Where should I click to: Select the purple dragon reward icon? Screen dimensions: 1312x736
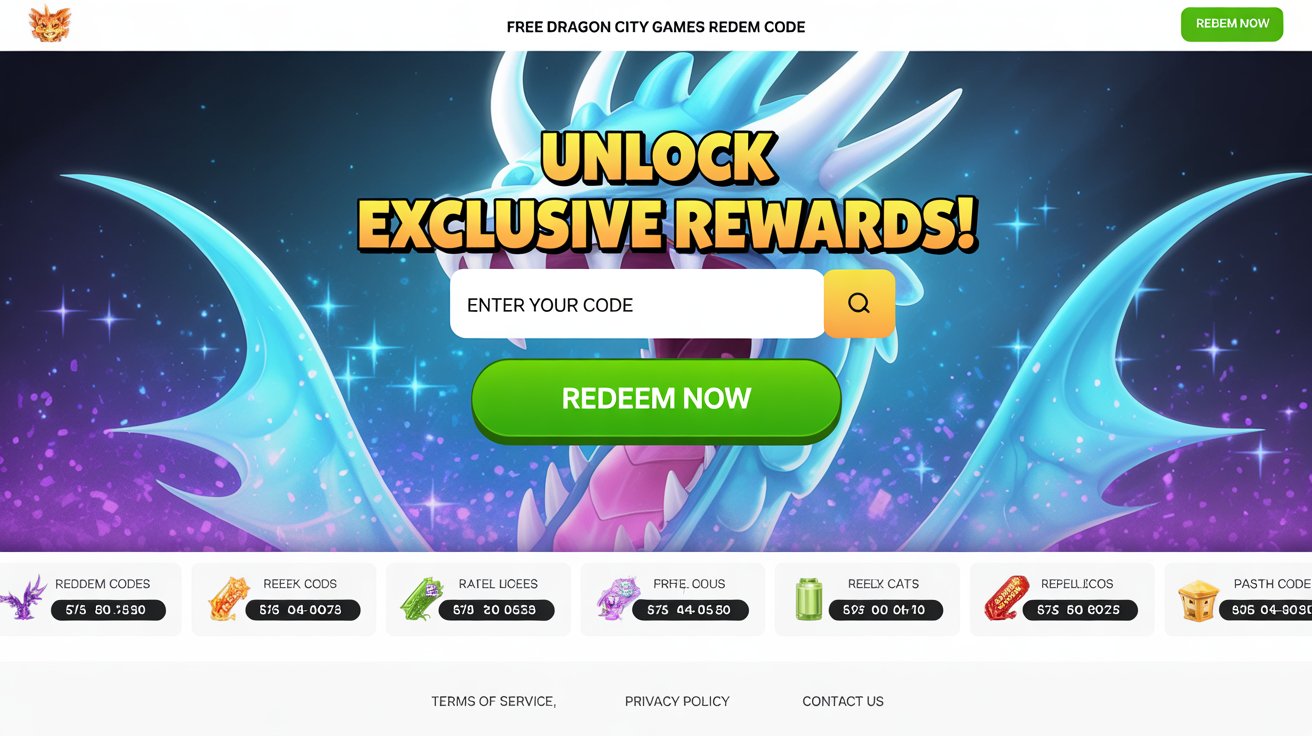click(22, 598)
